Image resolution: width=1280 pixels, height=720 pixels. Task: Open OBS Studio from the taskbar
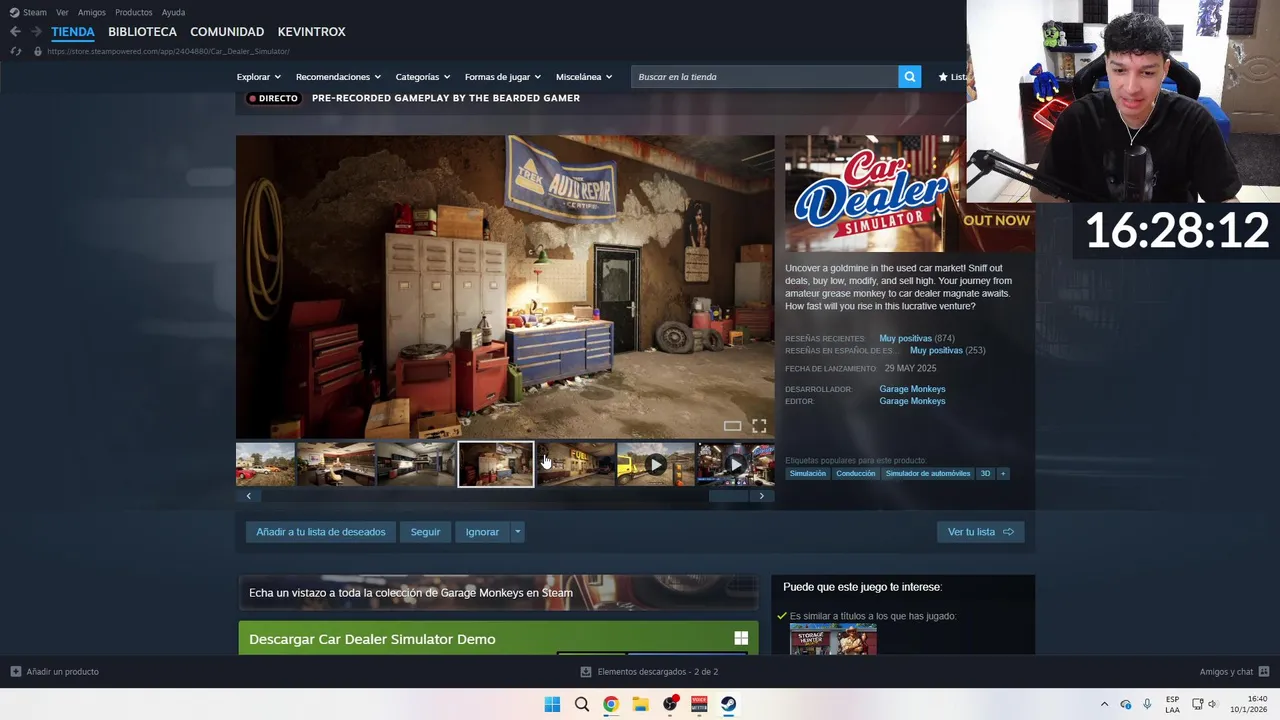670,704
